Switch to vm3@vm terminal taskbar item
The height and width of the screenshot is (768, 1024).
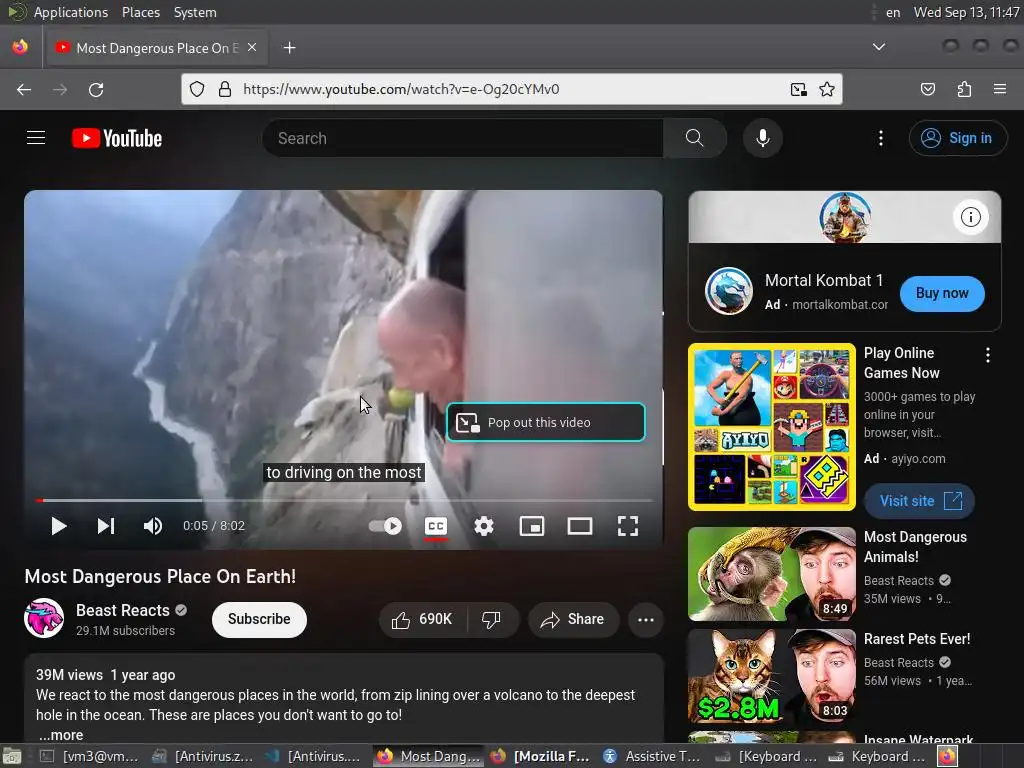click(x=89, y=756)
